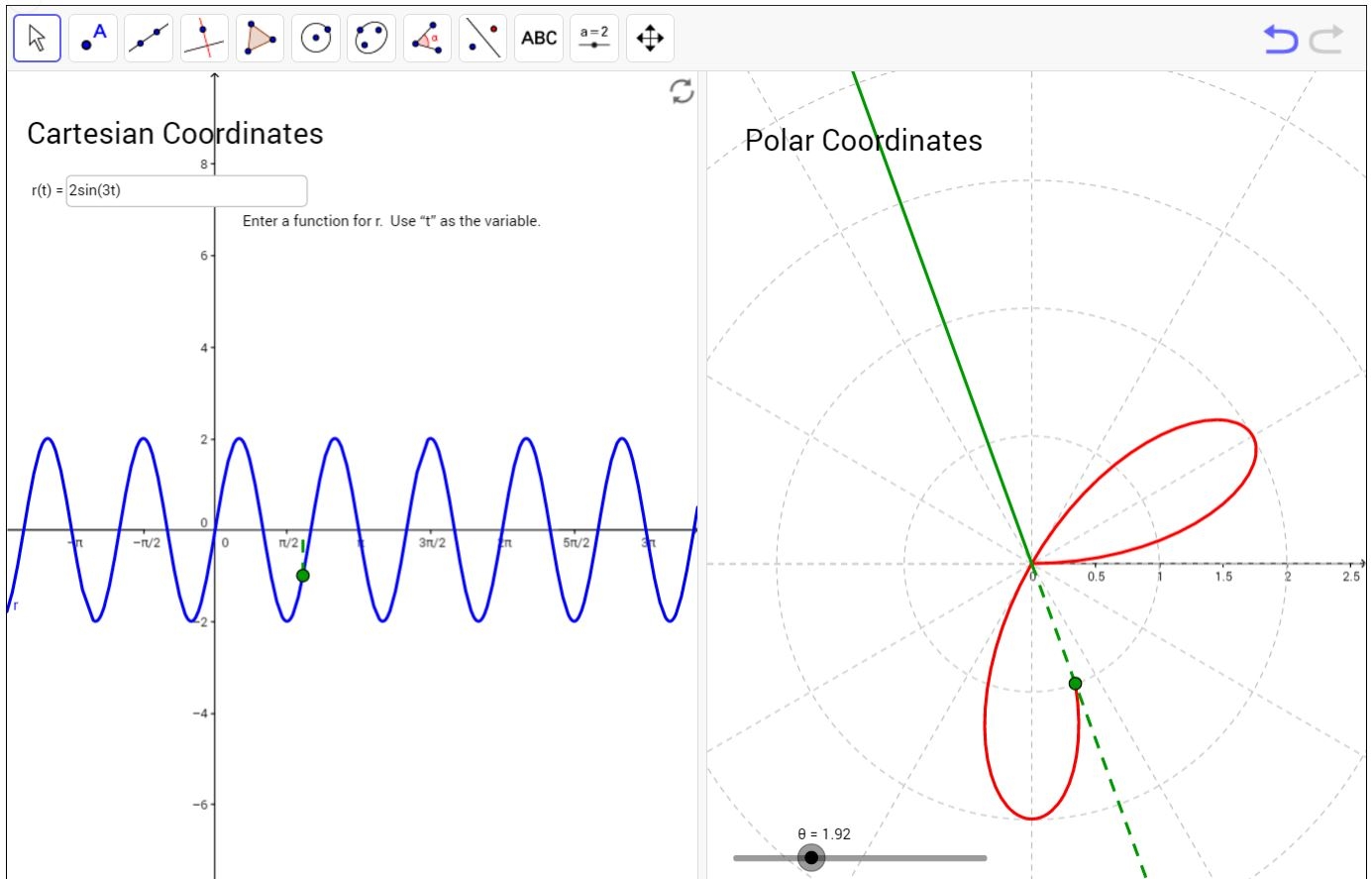Choose the Ellipse tool
The height and width of the screenshot is (879, 1372).
click(x=369, y=38)
